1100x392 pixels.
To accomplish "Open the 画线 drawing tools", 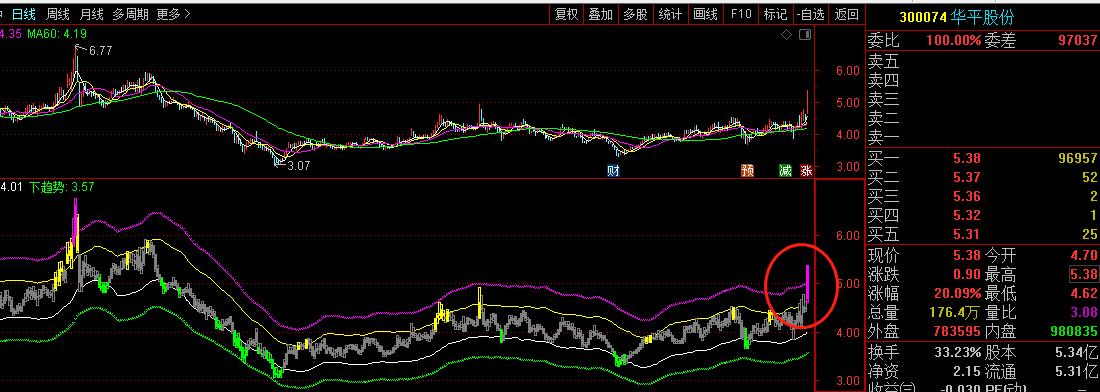I will [x=706, y=14].
